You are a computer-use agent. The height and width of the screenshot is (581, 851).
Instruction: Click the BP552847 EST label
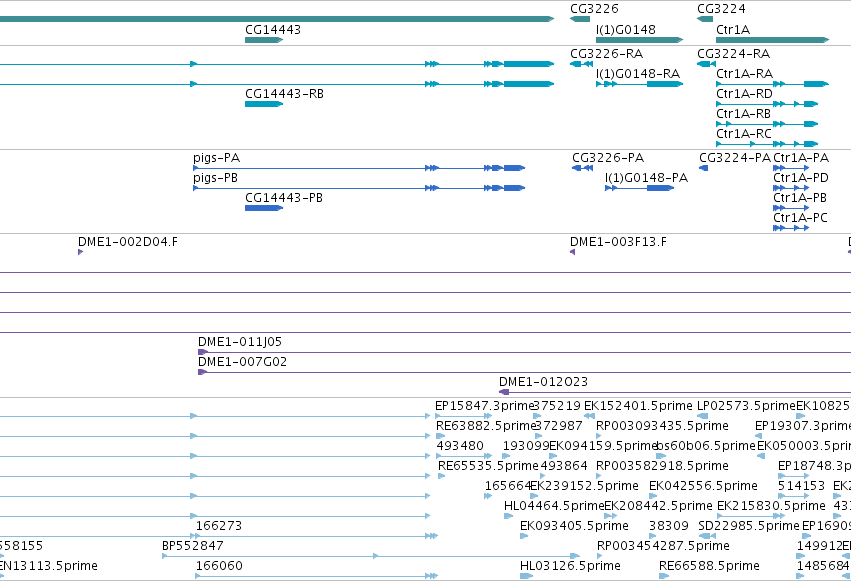click(x=193, y=546)
